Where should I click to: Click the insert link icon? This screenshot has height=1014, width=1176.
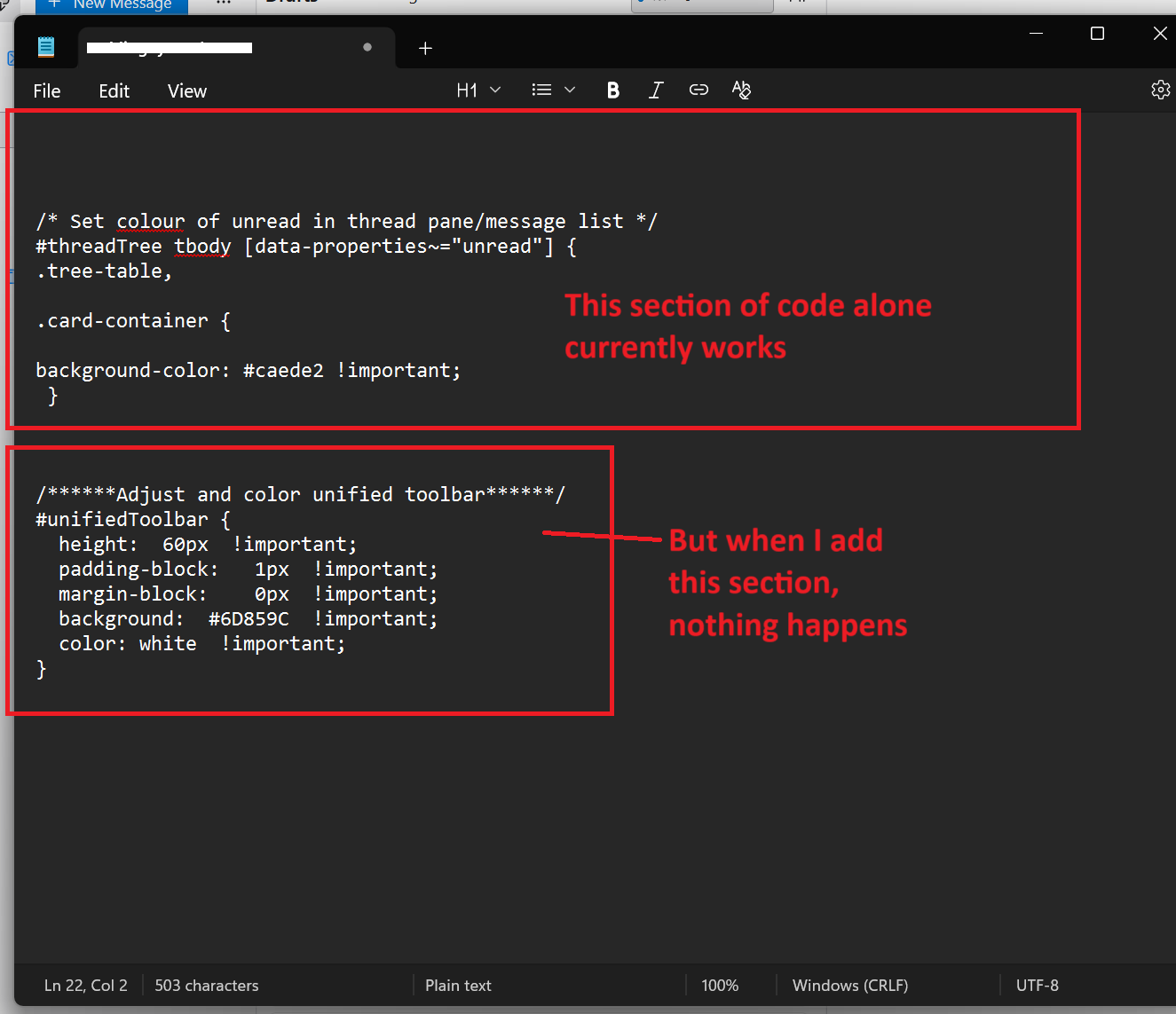(x=698, y=90)
